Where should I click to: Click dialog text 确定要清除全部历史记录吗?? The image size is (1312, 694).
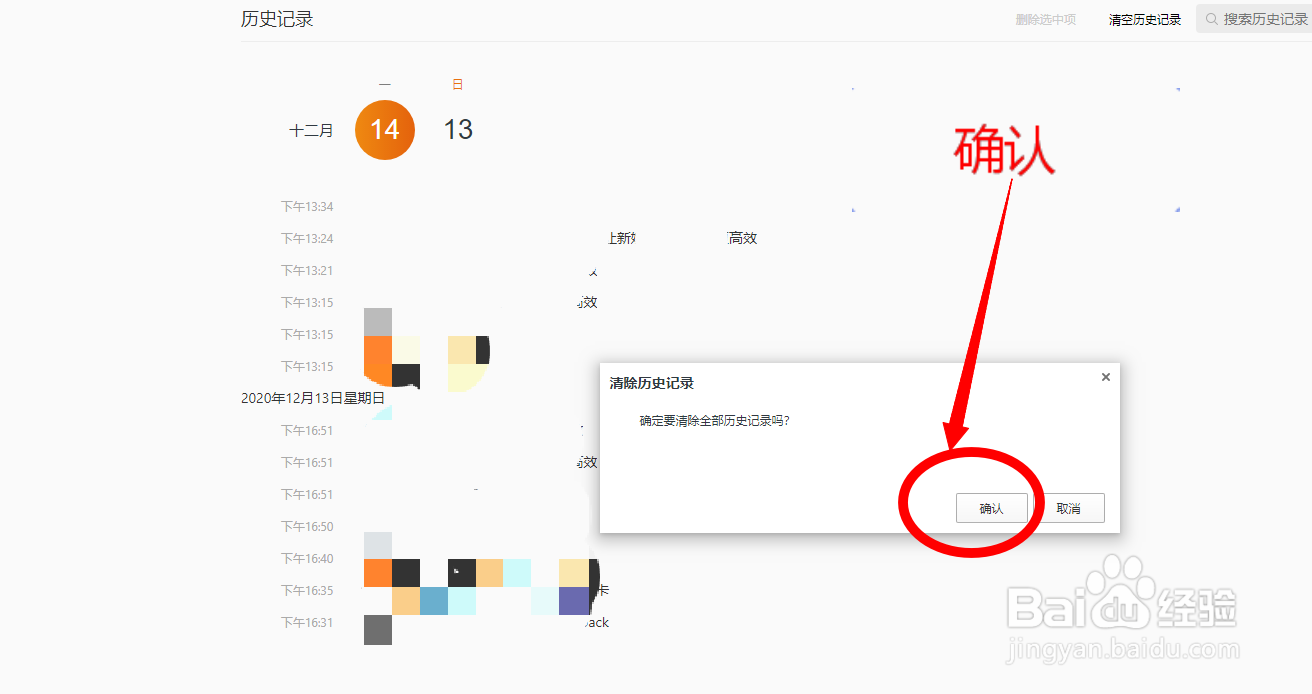click(x=715, y=421)
